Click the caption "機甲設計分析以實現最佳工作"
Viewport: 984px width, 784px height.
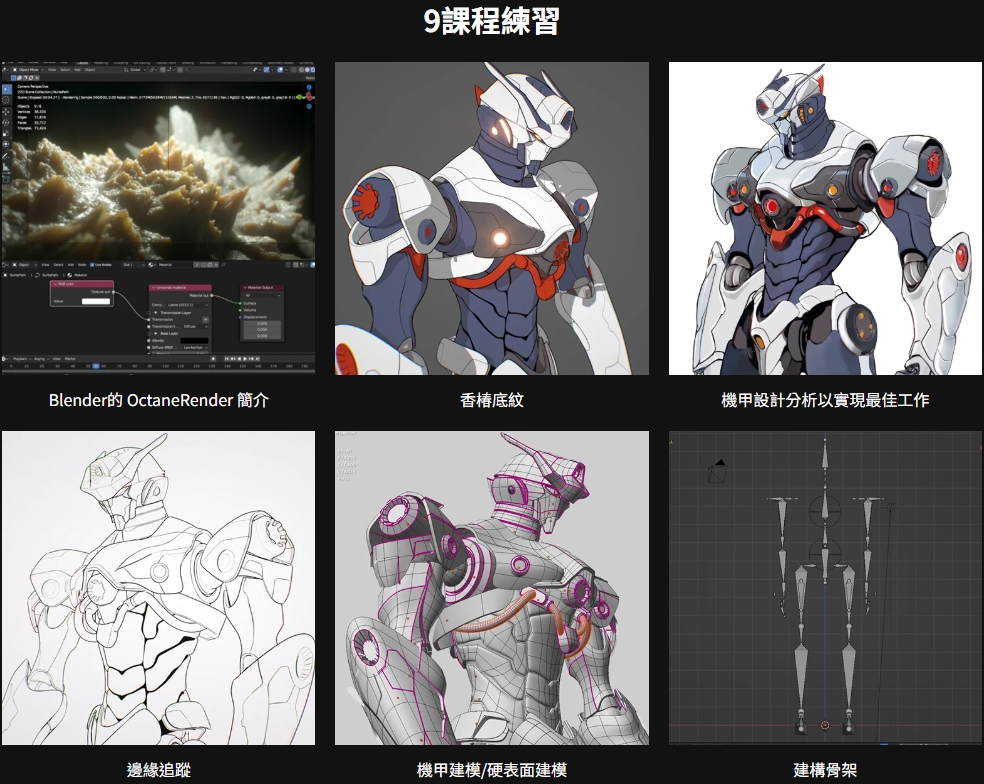point(825,400)
